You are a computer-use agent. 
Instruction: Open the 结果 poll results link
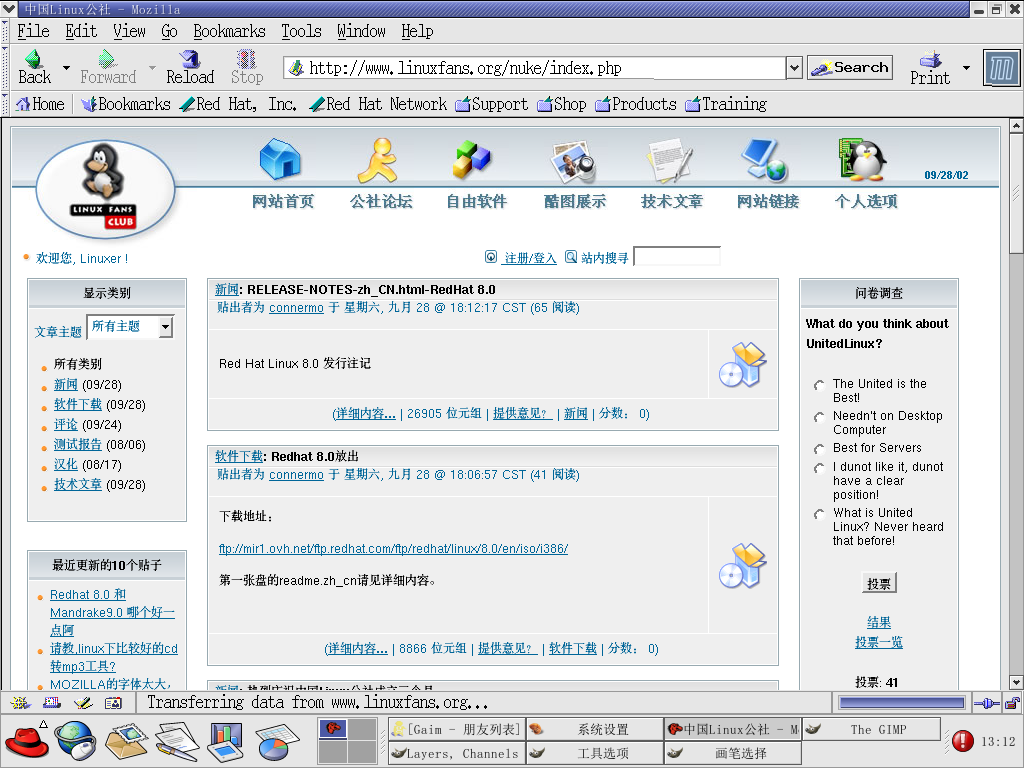[878, 622]
